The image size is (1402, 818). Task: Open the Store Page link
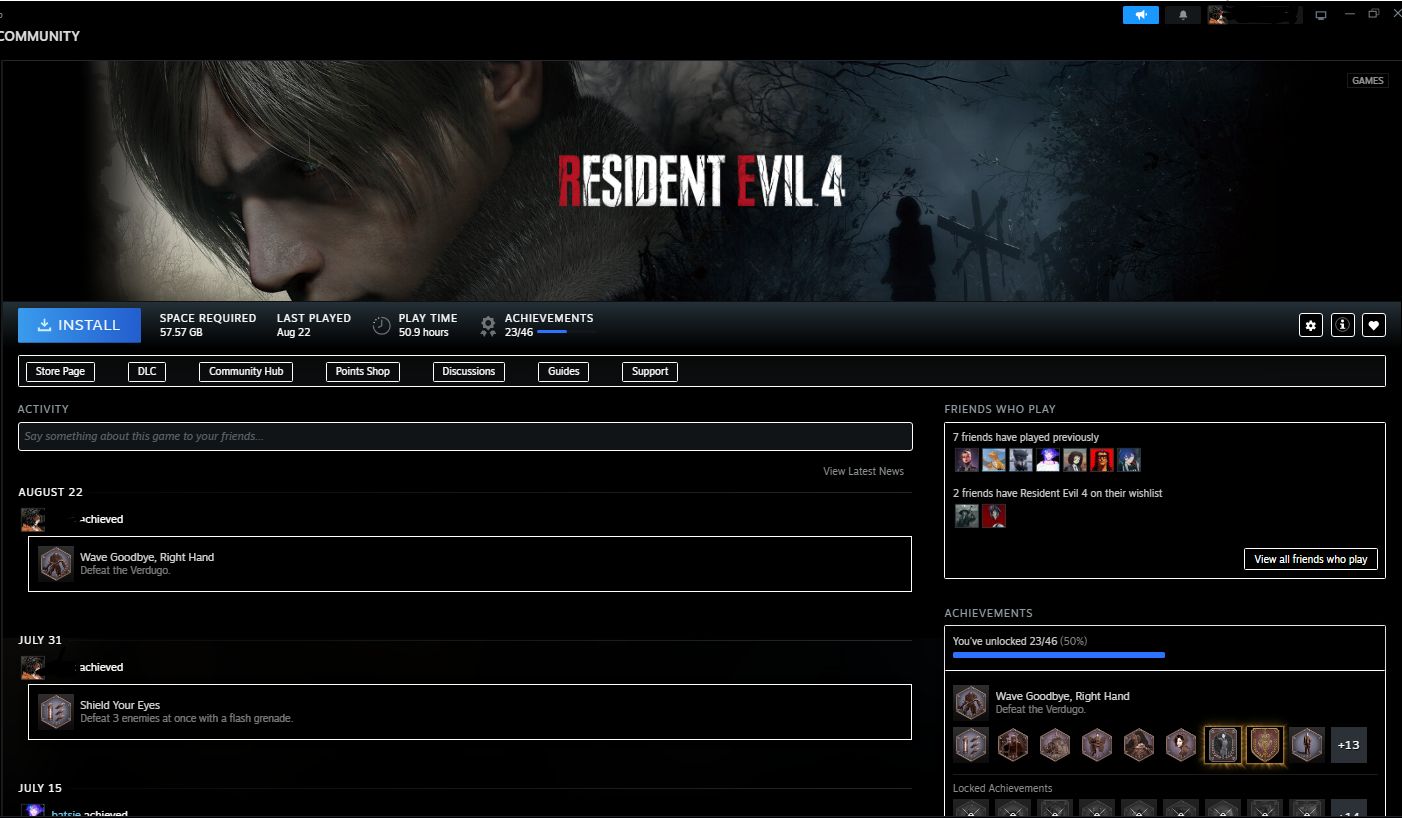click(60, 371)
